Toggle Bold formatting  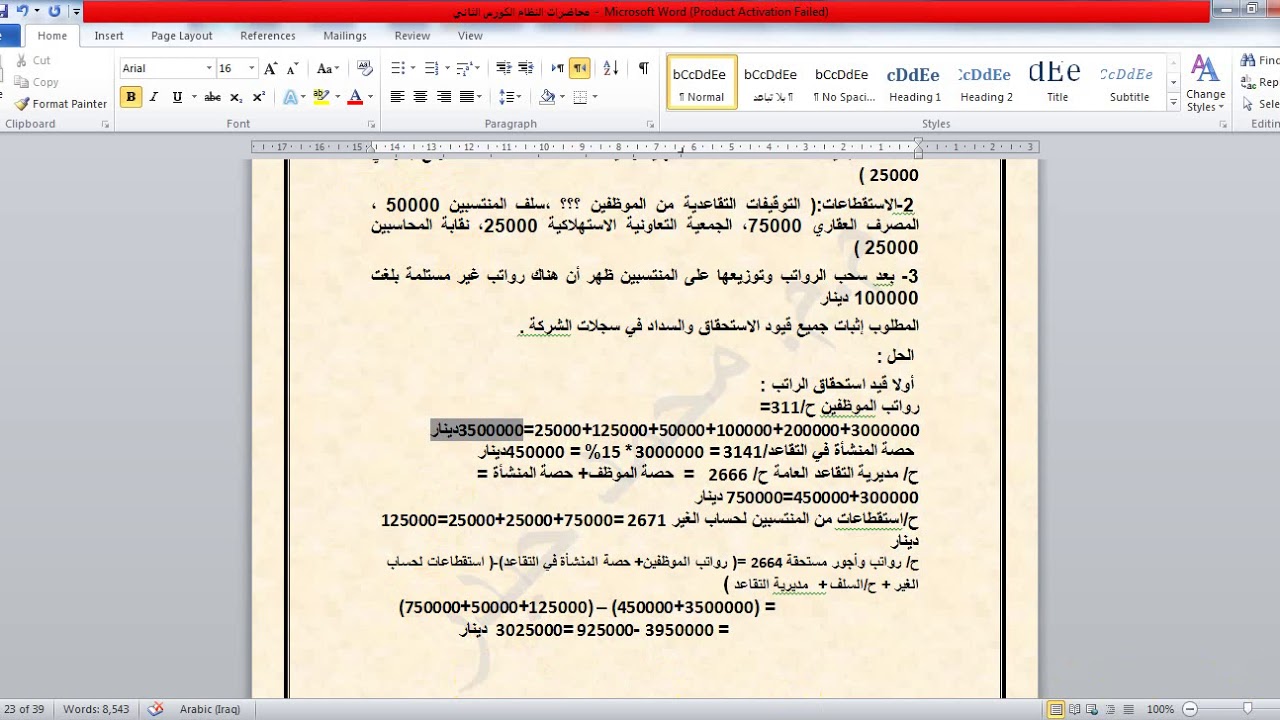click(x=131, y=97)
